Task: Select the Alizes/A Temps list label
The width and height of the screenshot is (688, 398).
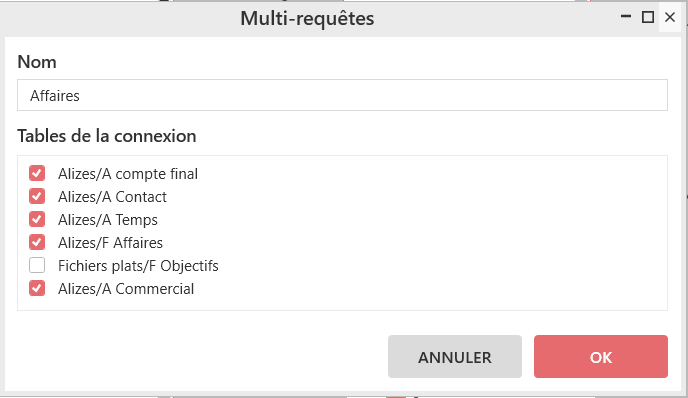Action: point(108,220)
